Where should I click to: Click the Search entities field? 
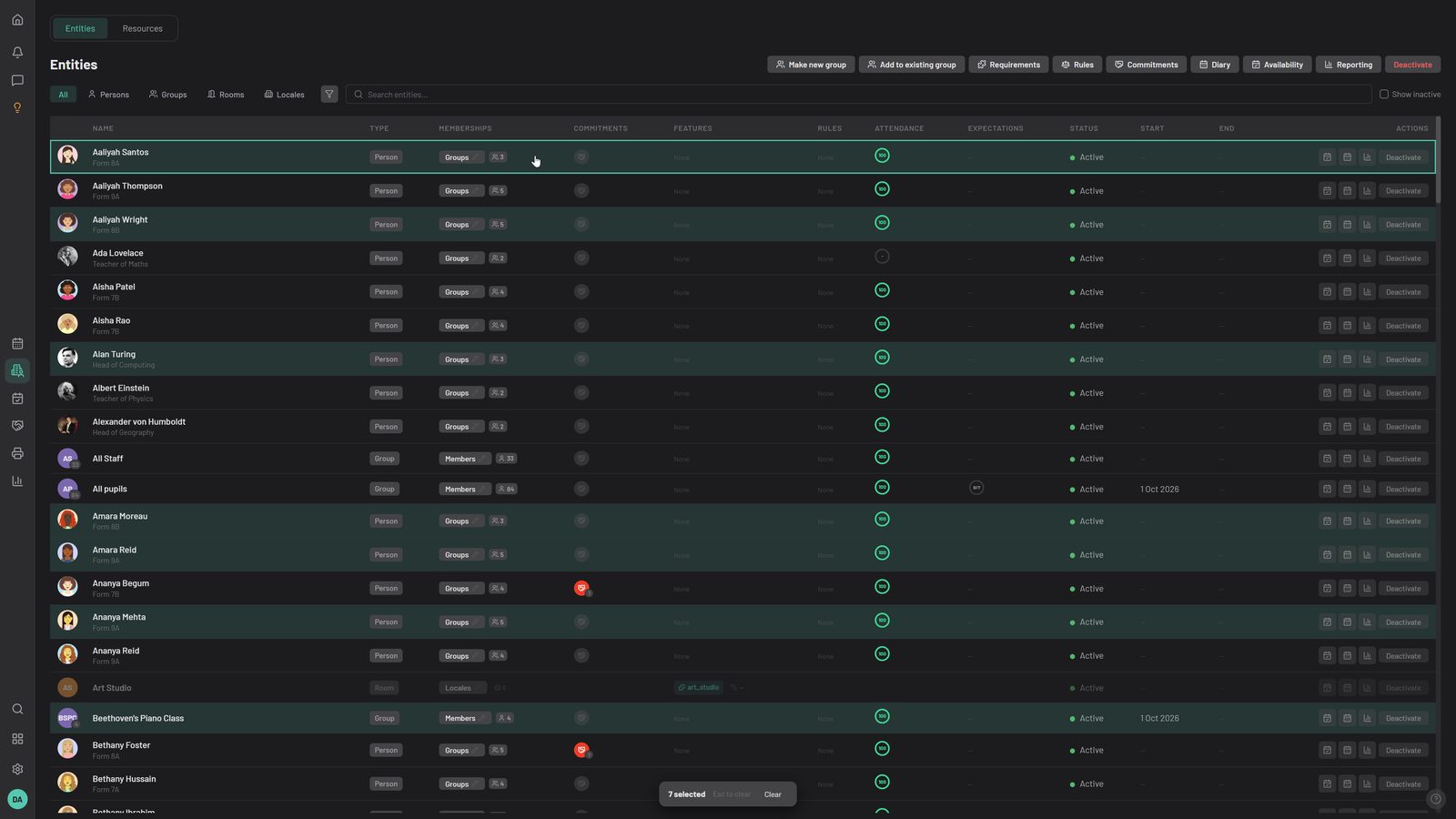point(858,94)
